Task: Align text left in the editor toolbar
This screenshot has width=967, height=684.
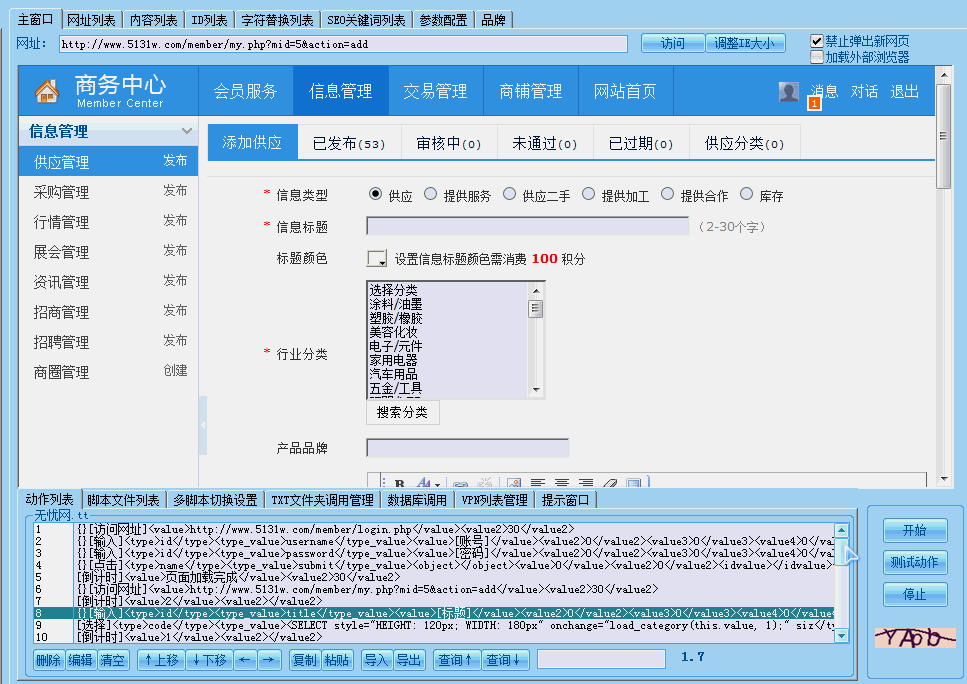Action: tap(538, 484)
